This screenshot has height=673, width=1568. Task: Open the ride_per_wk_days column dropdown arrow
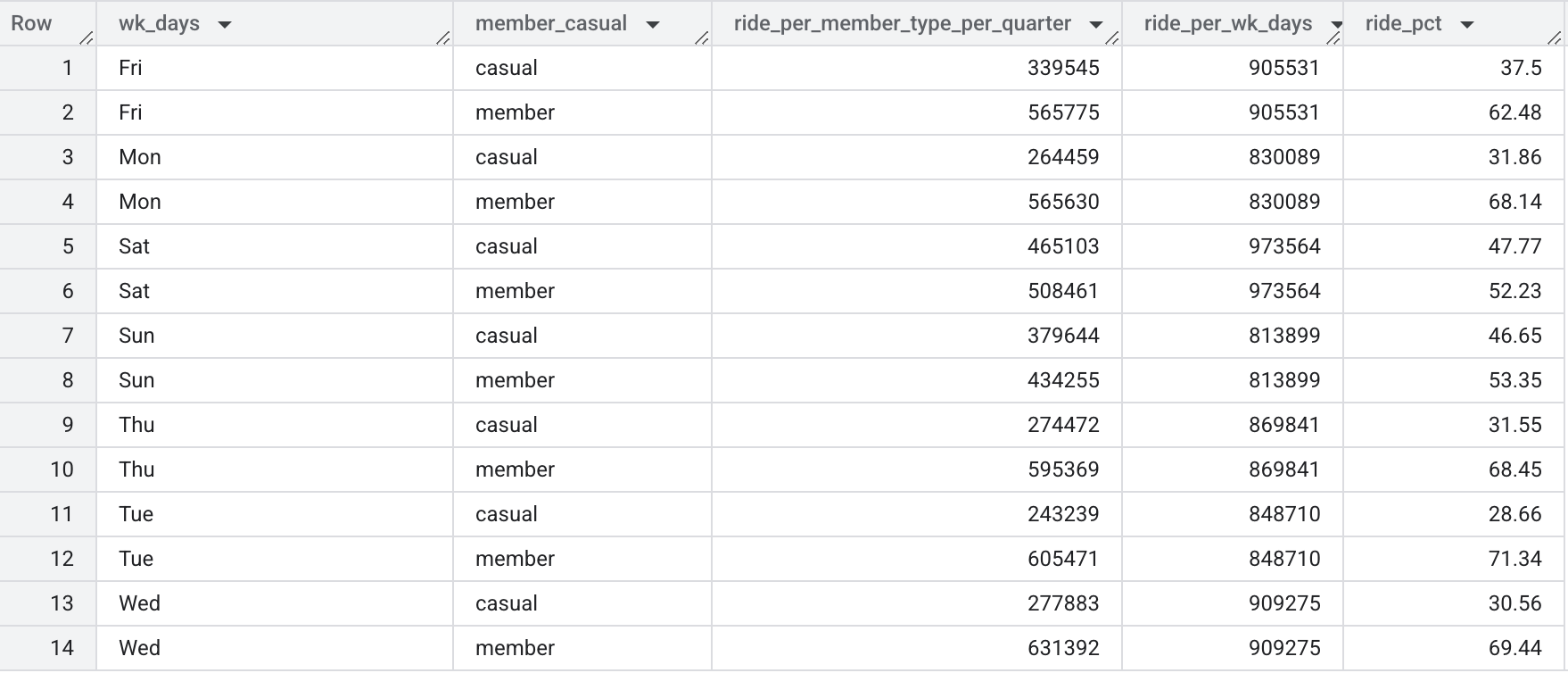(x=1336, y=25)
